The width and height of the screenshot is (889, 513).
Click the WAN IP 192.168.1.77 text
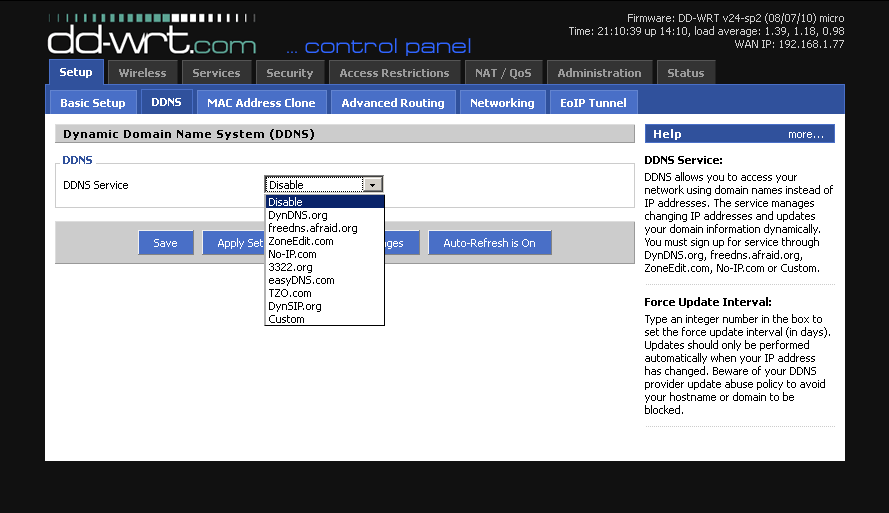point(789,44)
